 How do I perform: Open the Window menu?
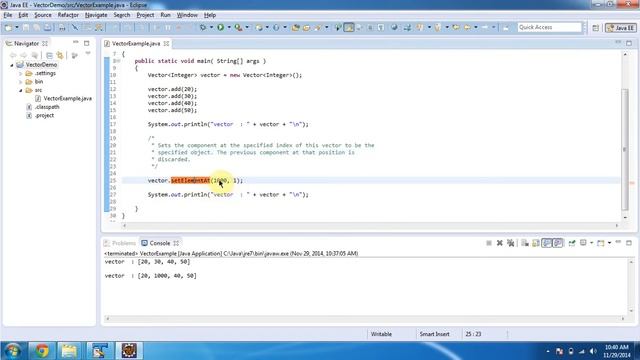tap(187, 15)
